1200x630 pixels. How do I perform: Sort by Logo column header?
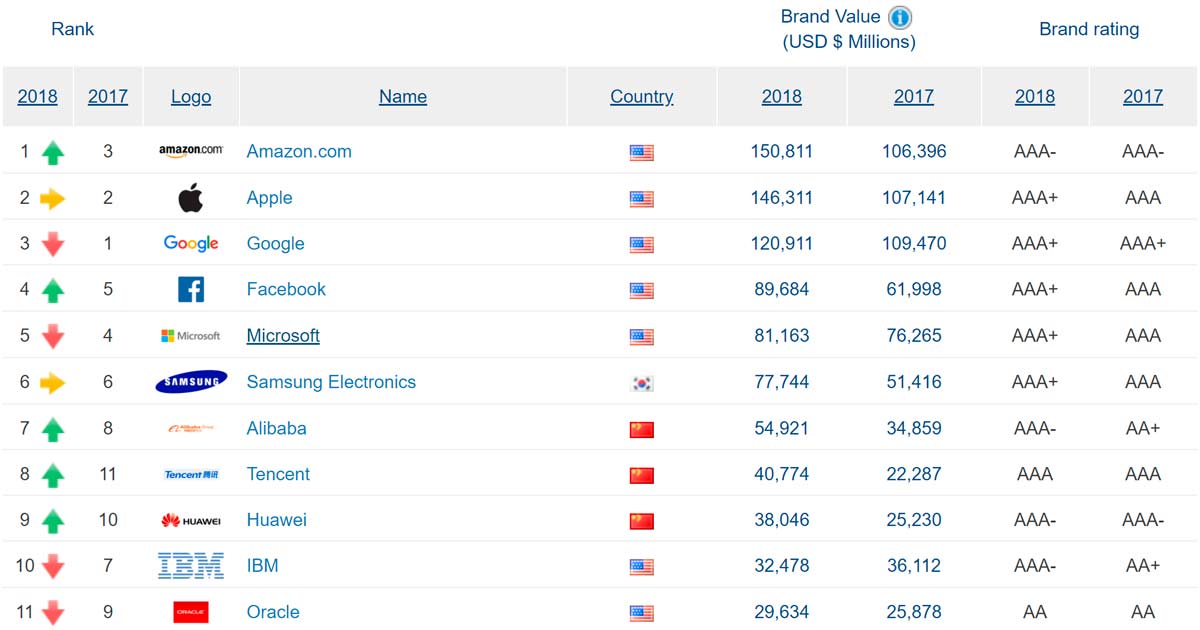[x=191, y=97]
